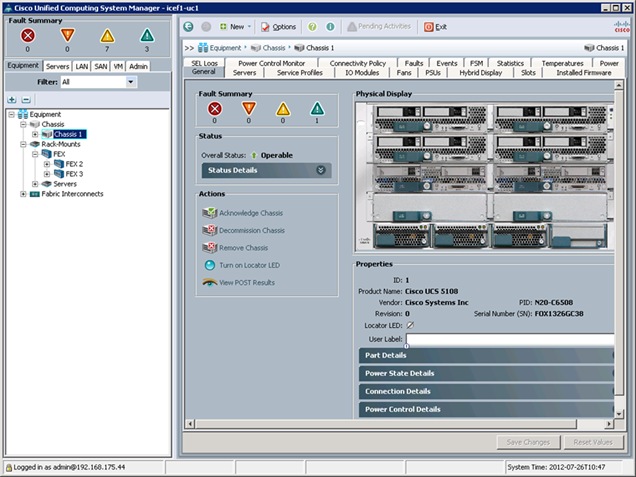Click the green Back navigation arrow
Viewport: 636px width, 477px height.
(188, 27)
